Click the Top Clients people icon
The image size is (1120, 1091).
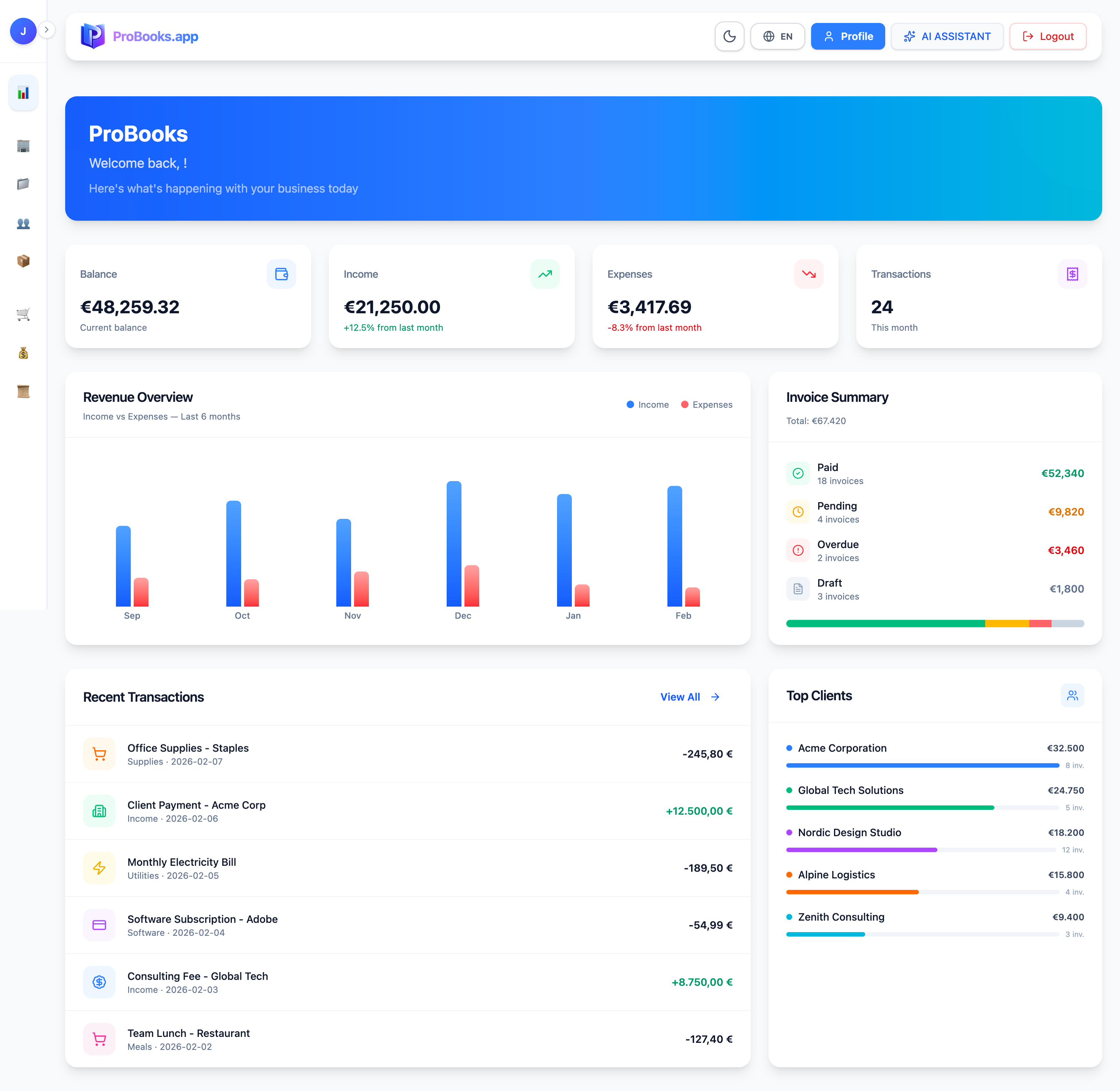[x=1073, y=695]
